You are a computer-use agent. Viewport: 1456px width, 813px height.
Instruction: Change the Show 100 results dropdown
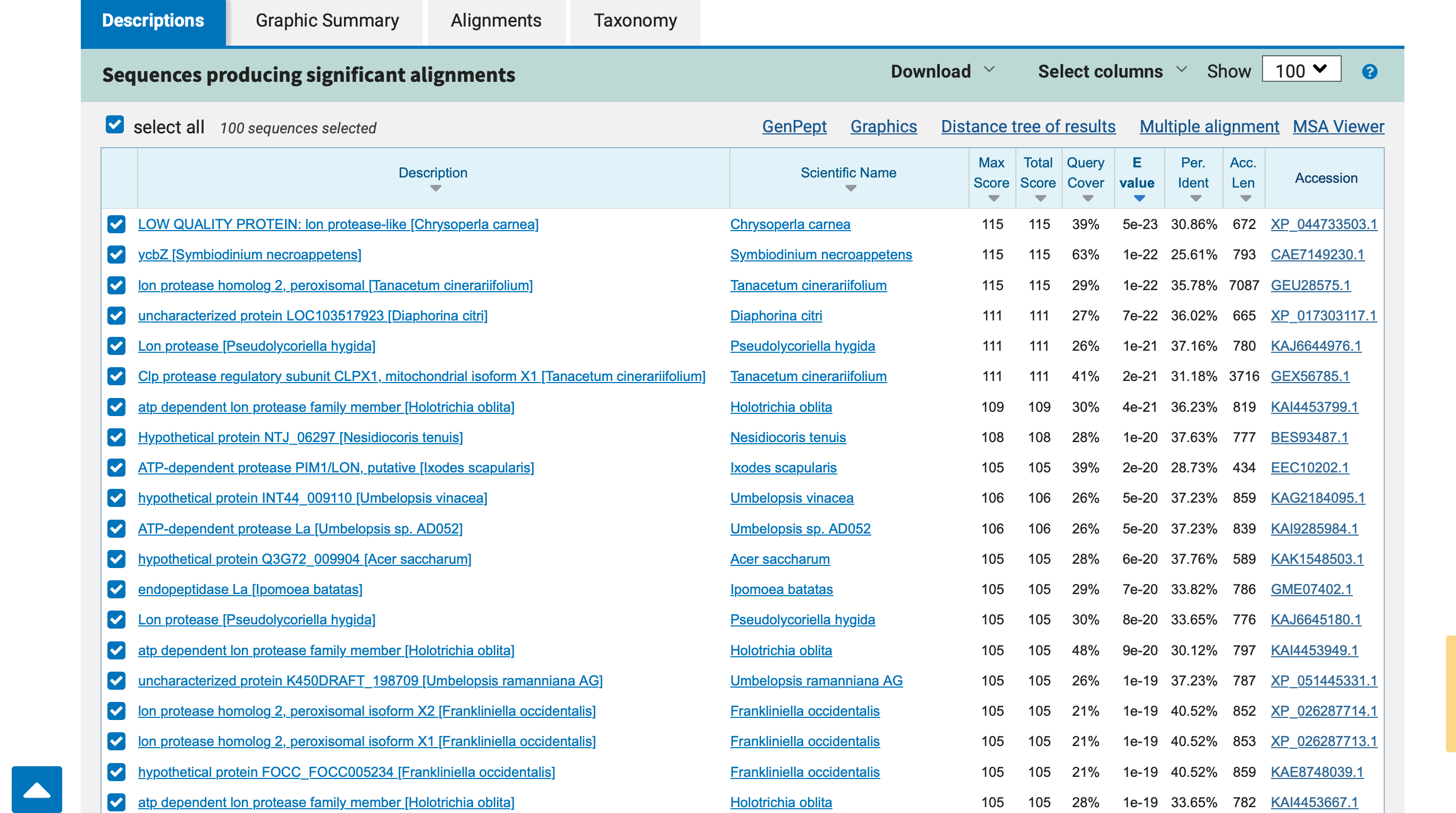click(x=1301, y=70)
